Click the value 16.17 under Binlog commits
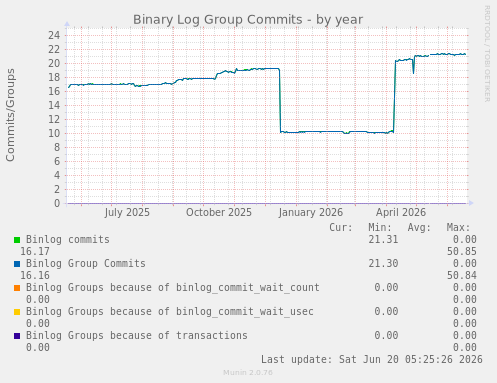Viewport: 497px width, 383px height. coord(35,252)
